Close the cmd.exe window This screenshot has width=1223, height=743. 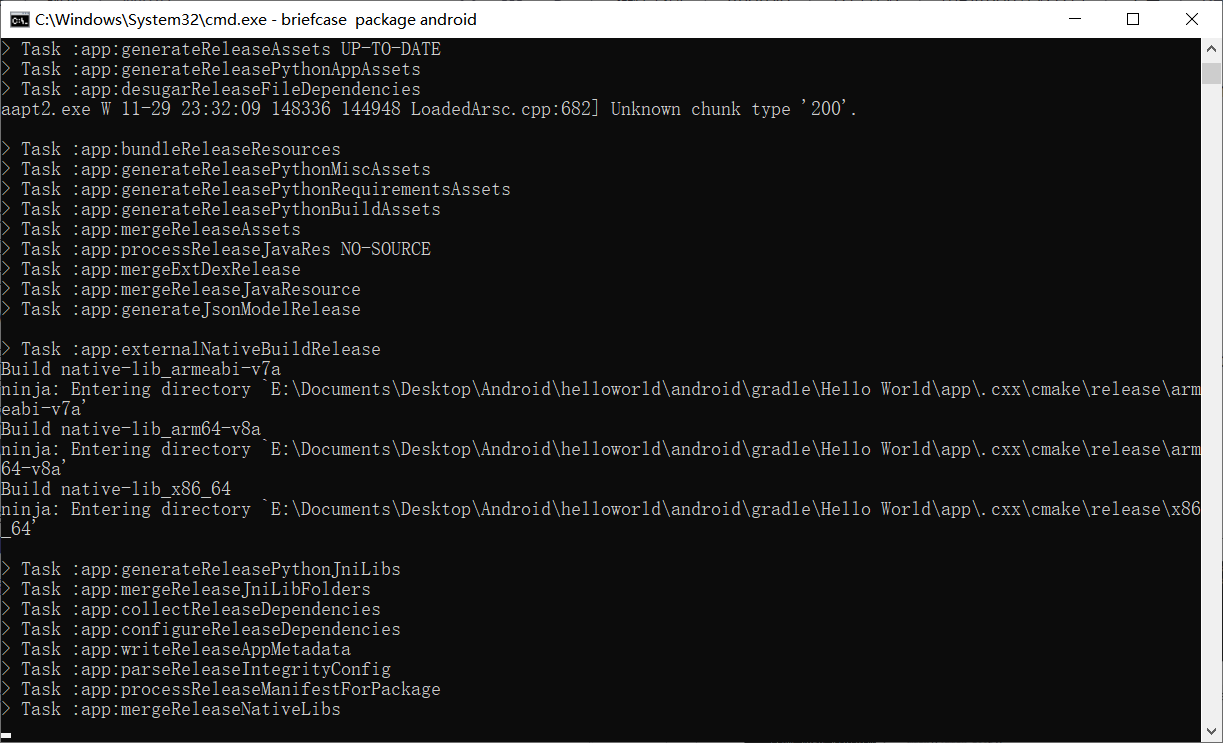pyautogui.click(x=1192, y=19)
